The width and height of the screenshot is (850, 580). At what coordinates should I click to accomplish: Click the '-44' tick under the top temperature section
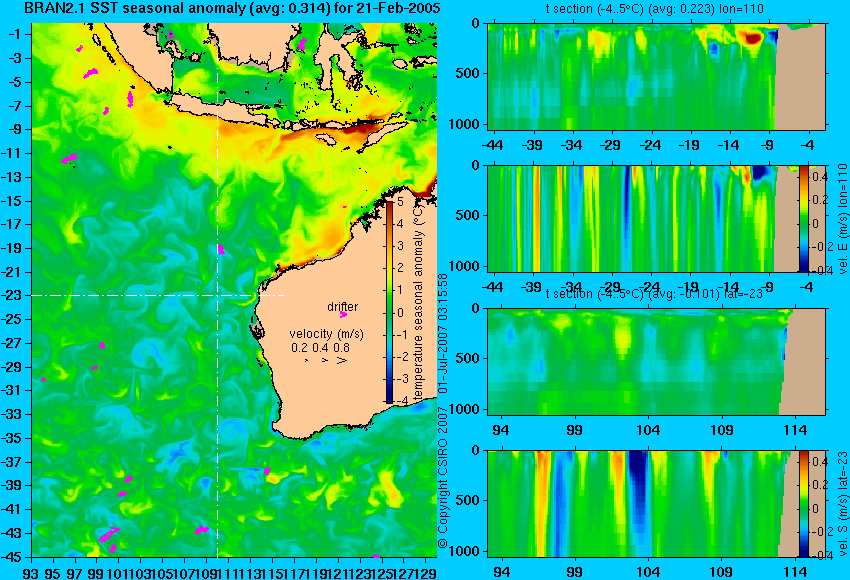(492, 145)
